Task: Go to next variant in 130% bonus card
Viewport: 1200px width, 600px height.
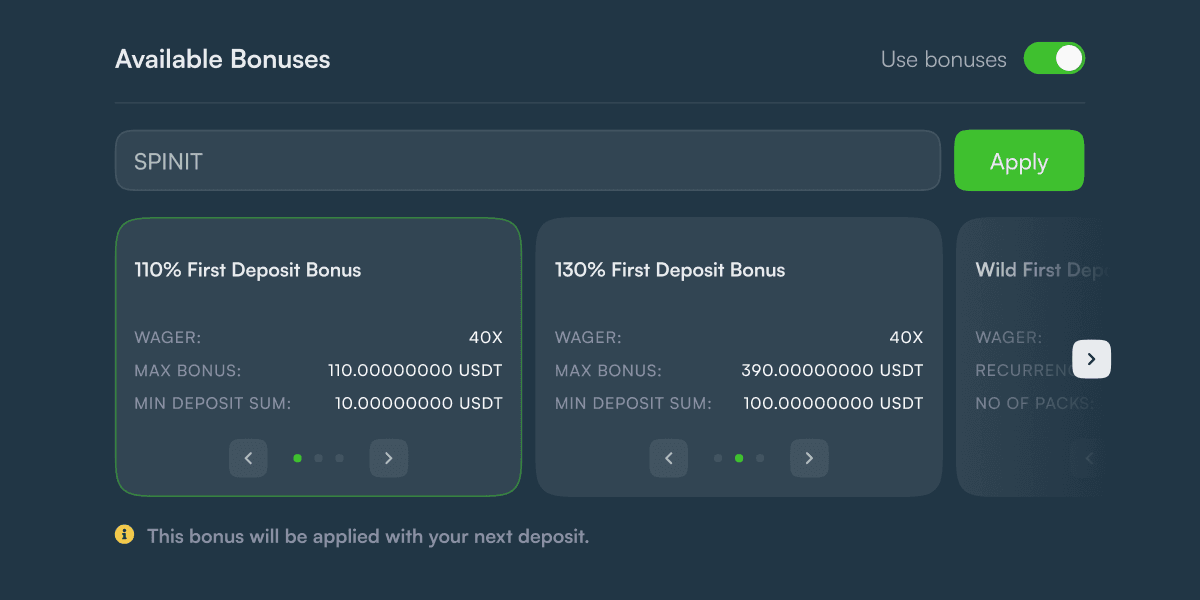Action: 810,459
